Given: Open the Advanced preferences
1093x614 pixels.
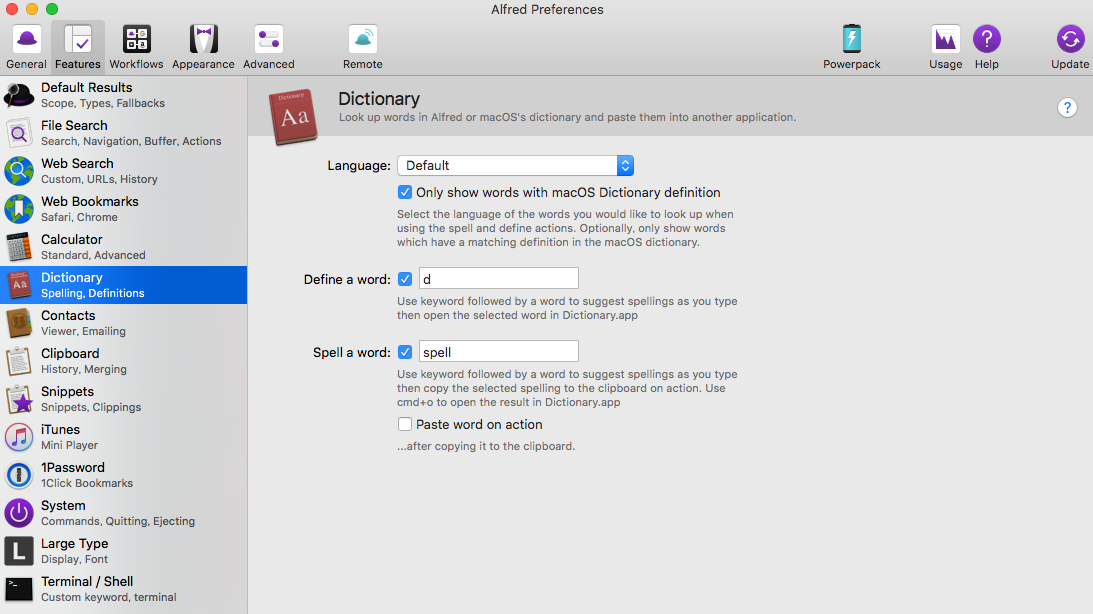Looking at the screenshot, I should coord(269,47).
